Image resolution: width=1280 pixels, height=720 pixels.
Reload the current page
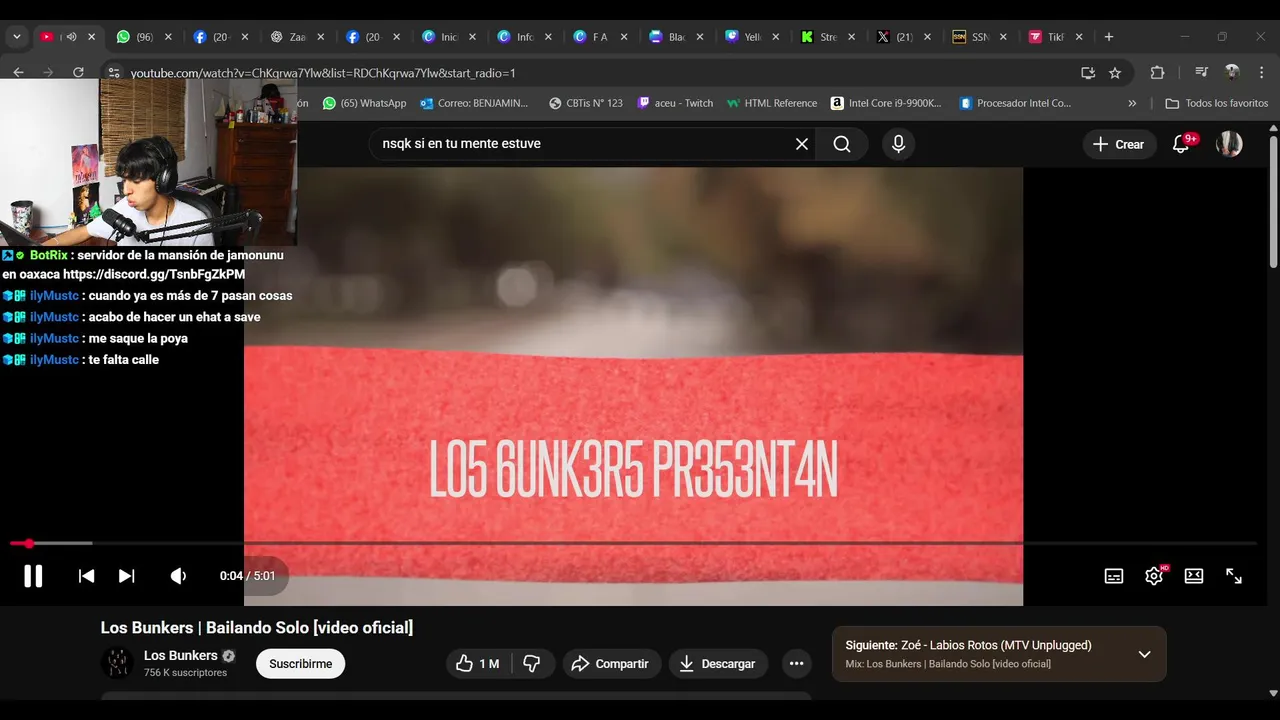click(78, 72)
